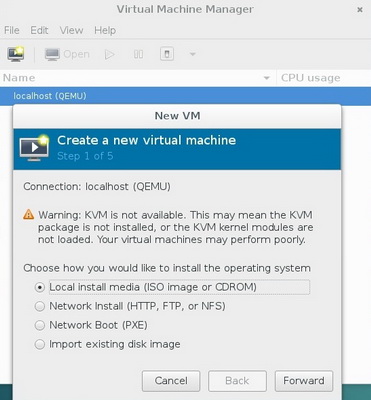The image size is (371, 400).
Task: Click the Shut Down power icon
Action: click(x=167, y=54)
